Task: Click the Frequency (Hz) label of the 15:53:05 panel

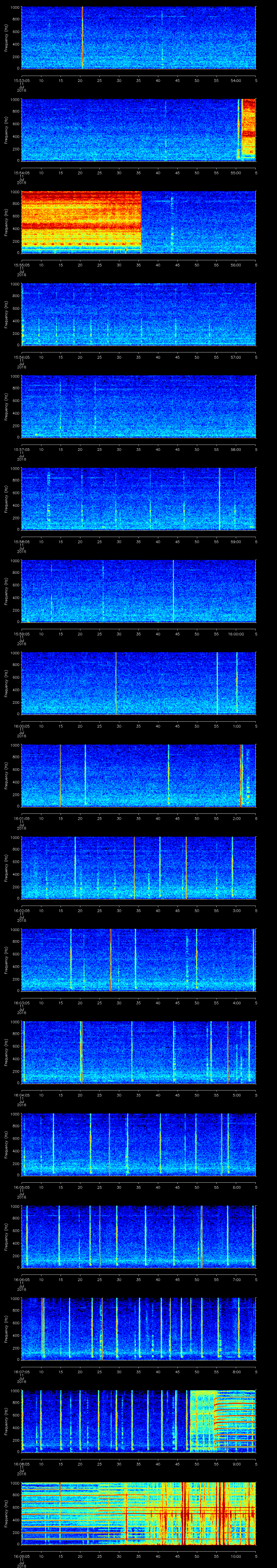Action: click(x=7, y=38)
